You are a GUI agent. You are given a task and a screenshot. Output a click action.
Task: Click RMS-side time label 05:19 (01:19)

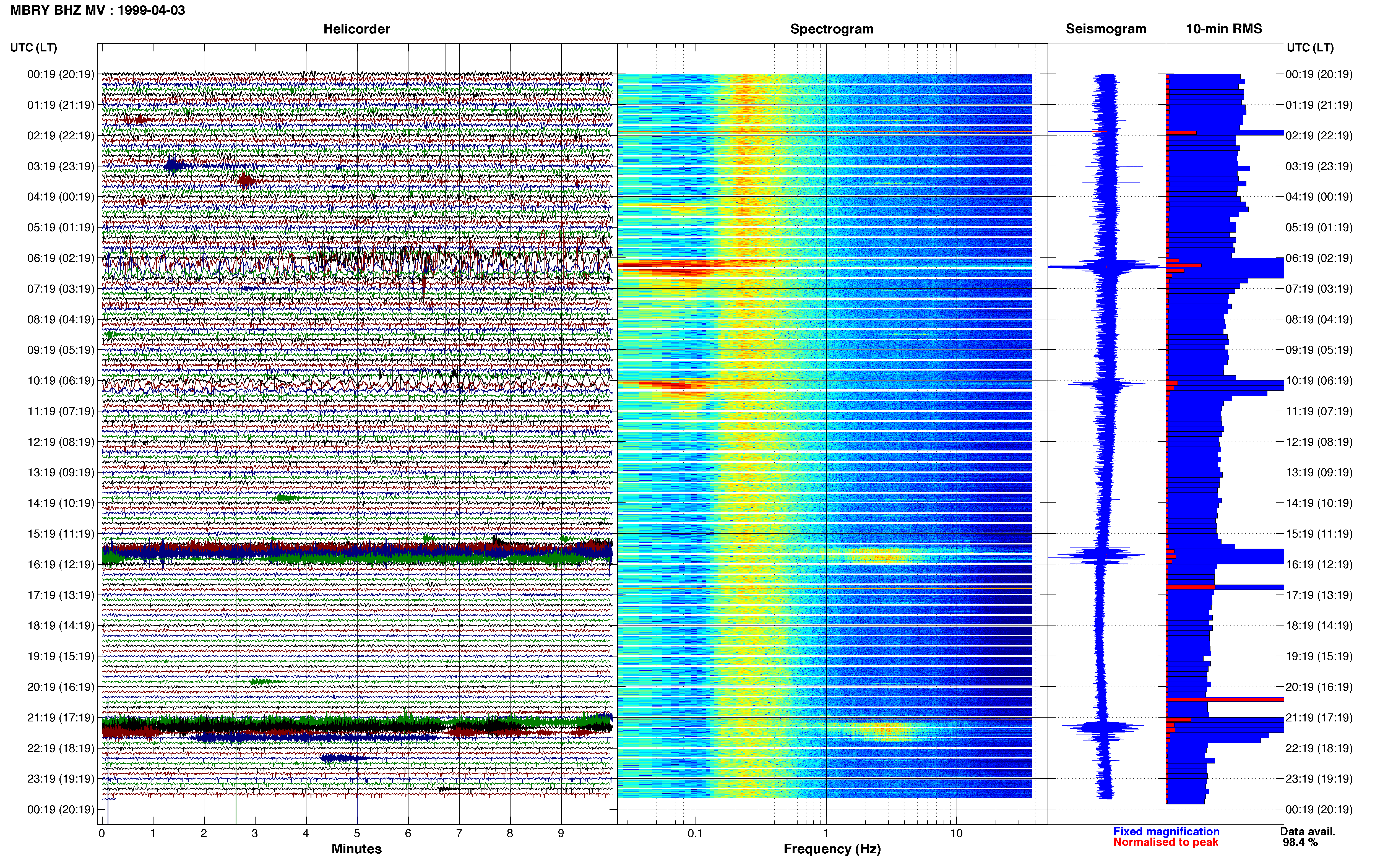click(x=1319, y=227)
